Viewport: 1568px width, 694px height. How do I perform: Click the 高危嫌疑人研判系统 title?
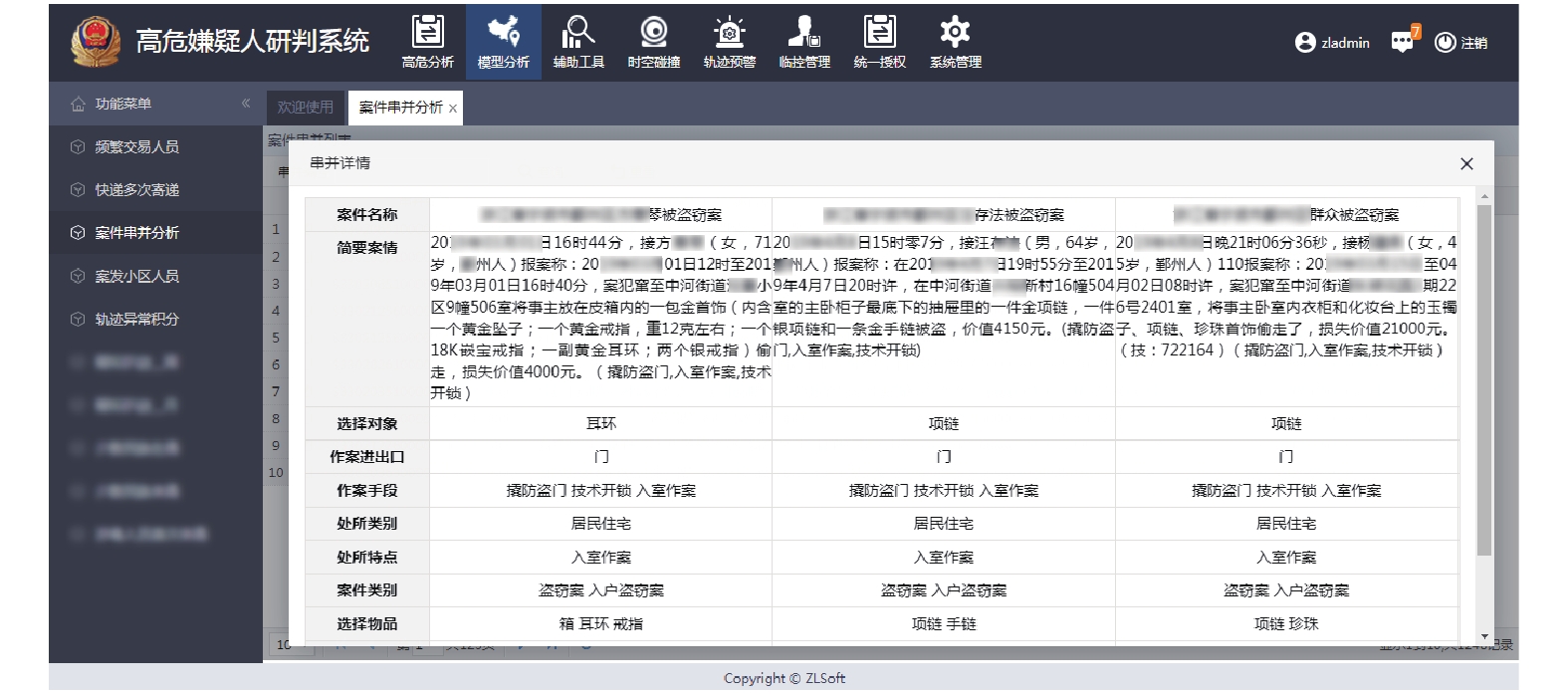point(253,41)
